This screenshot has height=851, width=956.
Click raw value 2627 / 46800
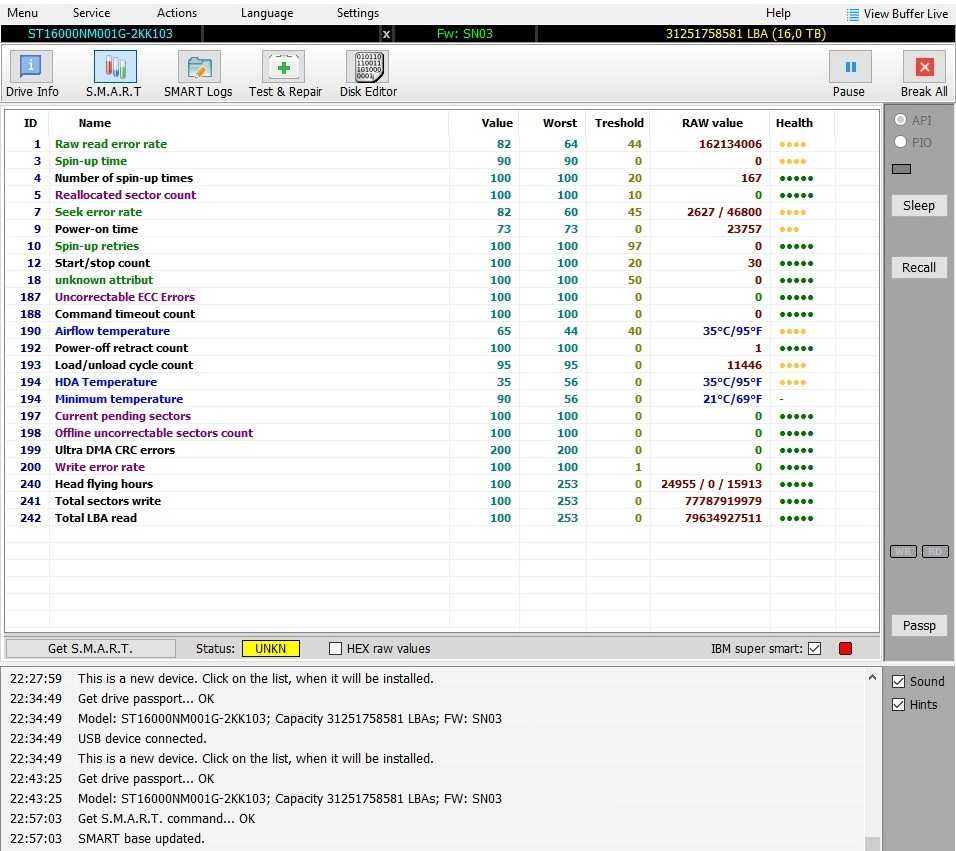[724, 212]
